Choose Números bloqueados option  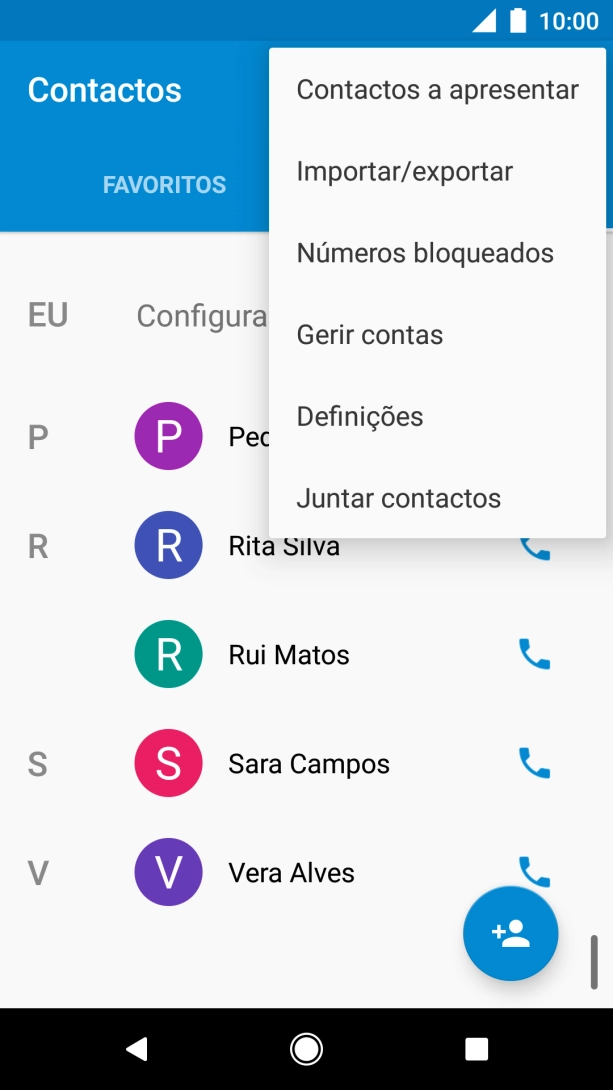click(425, 253)
